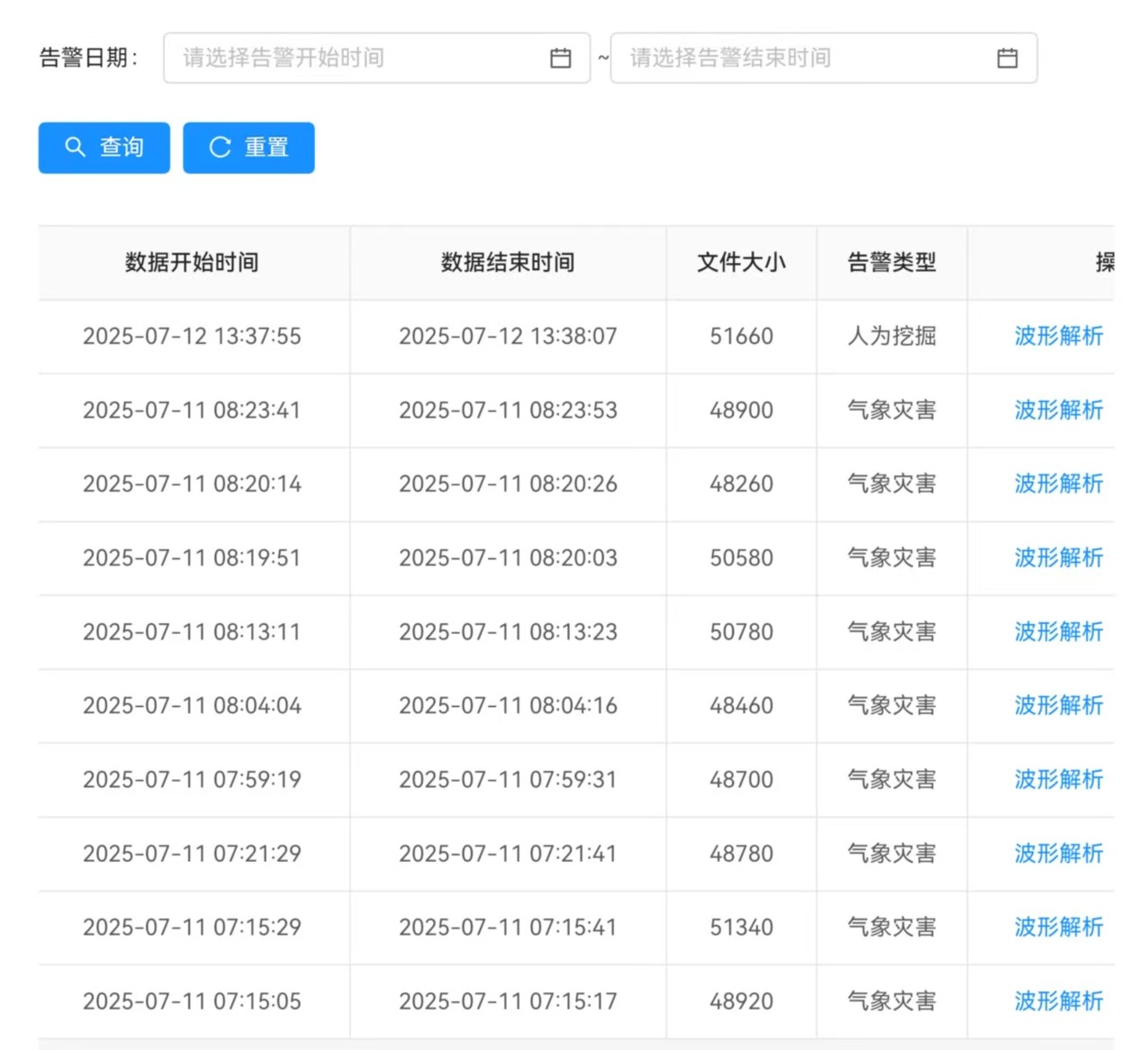Select the 告警类型 column header

(890, 262)
